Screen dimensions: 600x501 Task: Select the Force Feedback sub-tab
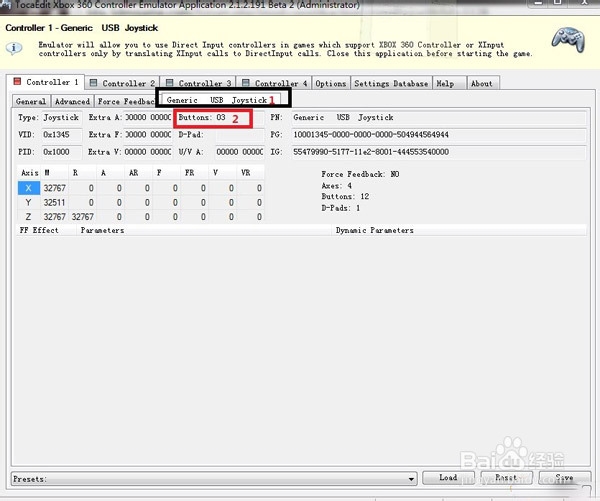tap(126, 101)
